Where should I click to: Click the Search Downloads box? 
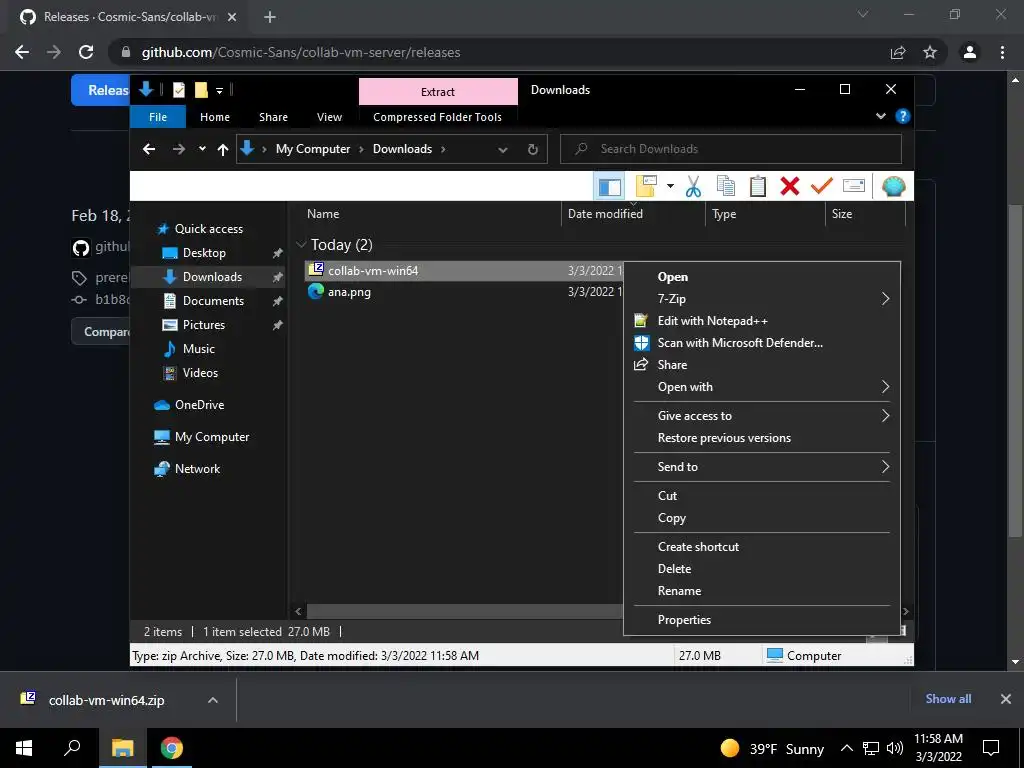coord(731,149)
